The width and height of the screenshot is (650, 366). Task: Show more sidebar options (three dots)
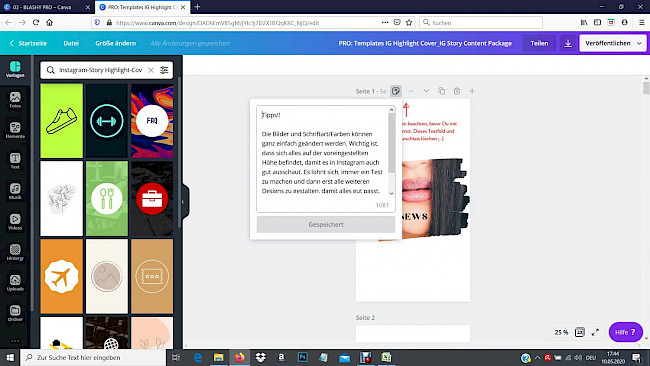click(15, 341)
